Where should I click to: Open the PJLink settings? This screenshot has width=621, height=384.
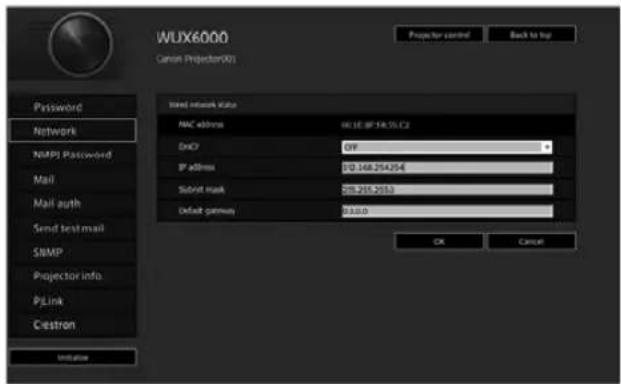click(72, 301)
